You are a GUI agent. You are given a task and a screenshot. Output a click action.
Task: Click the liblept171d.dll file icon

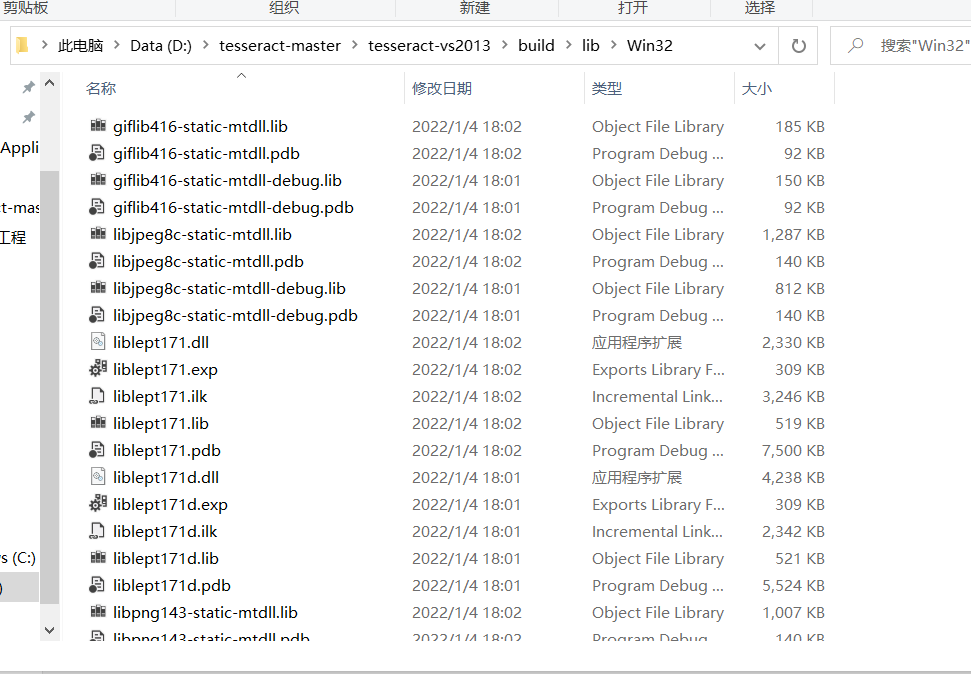pos(98,478)
